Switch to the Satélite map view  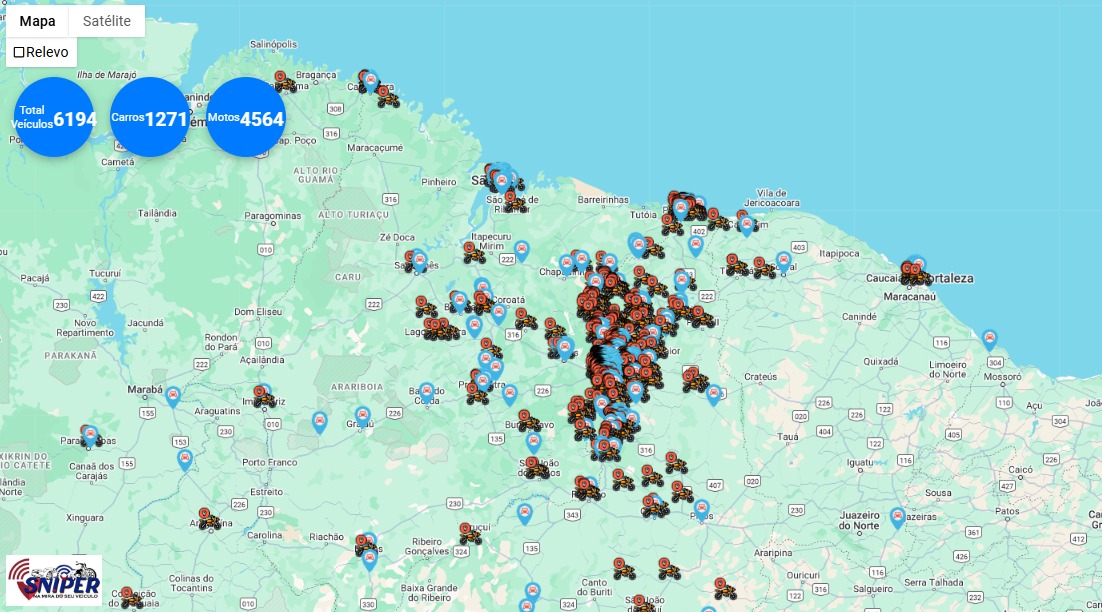(106, 21)
